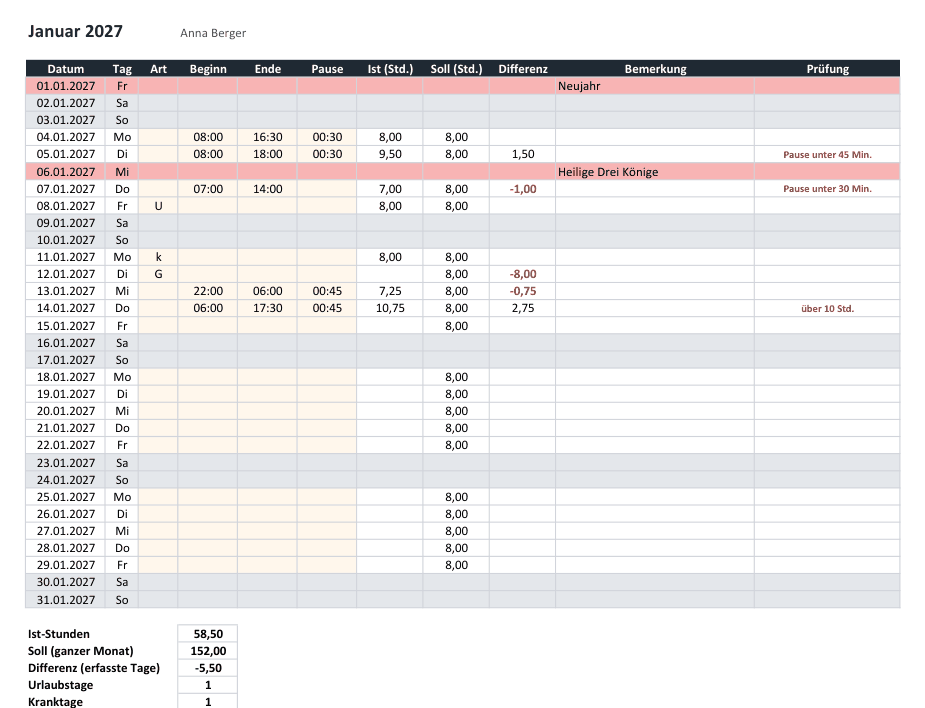Click the "Bemerkung" column header
The width and height of the screenshot is (925, 708).
coord(655,69)
